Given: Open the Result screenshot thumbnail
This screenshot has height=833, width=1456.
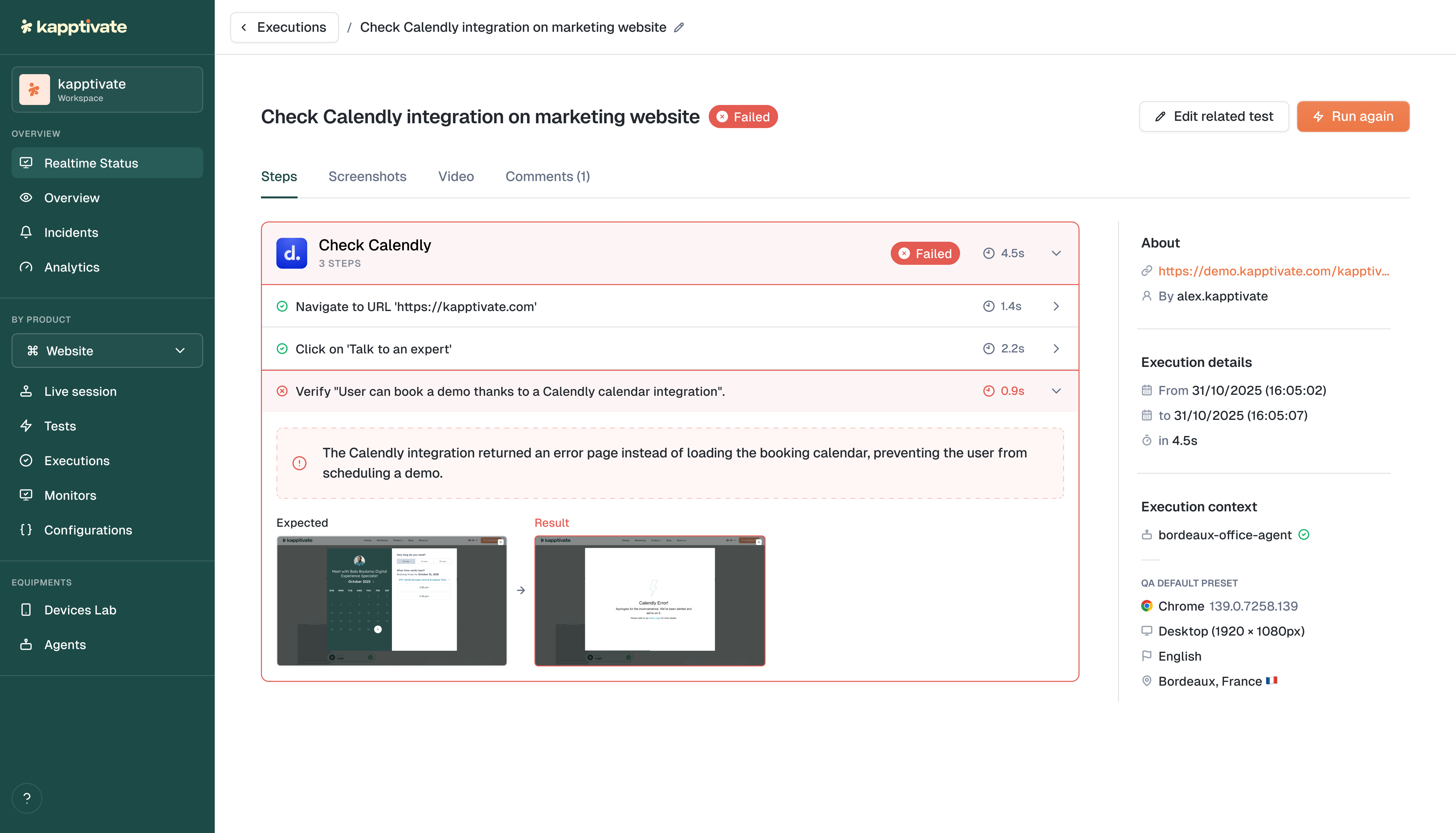Looking at the screenshot, I should click(x=649, y=601).
